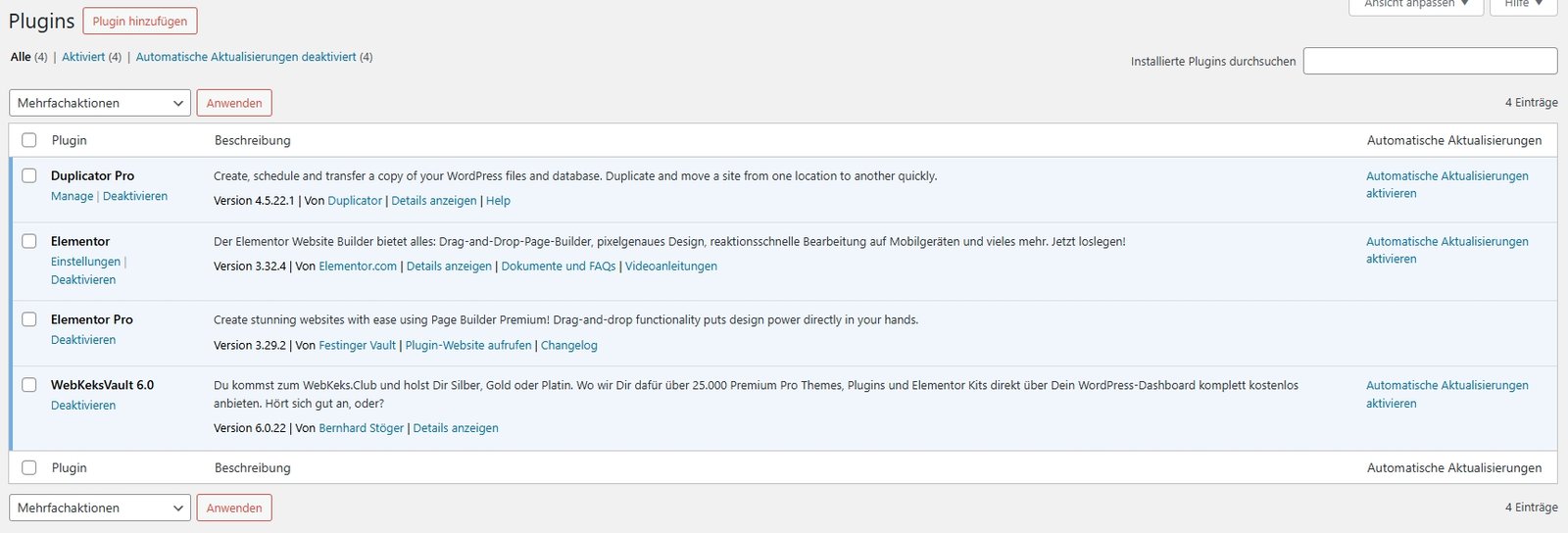Show 'Automatische Aktualisierungen deaktiviert' filter

click(246, 57)
